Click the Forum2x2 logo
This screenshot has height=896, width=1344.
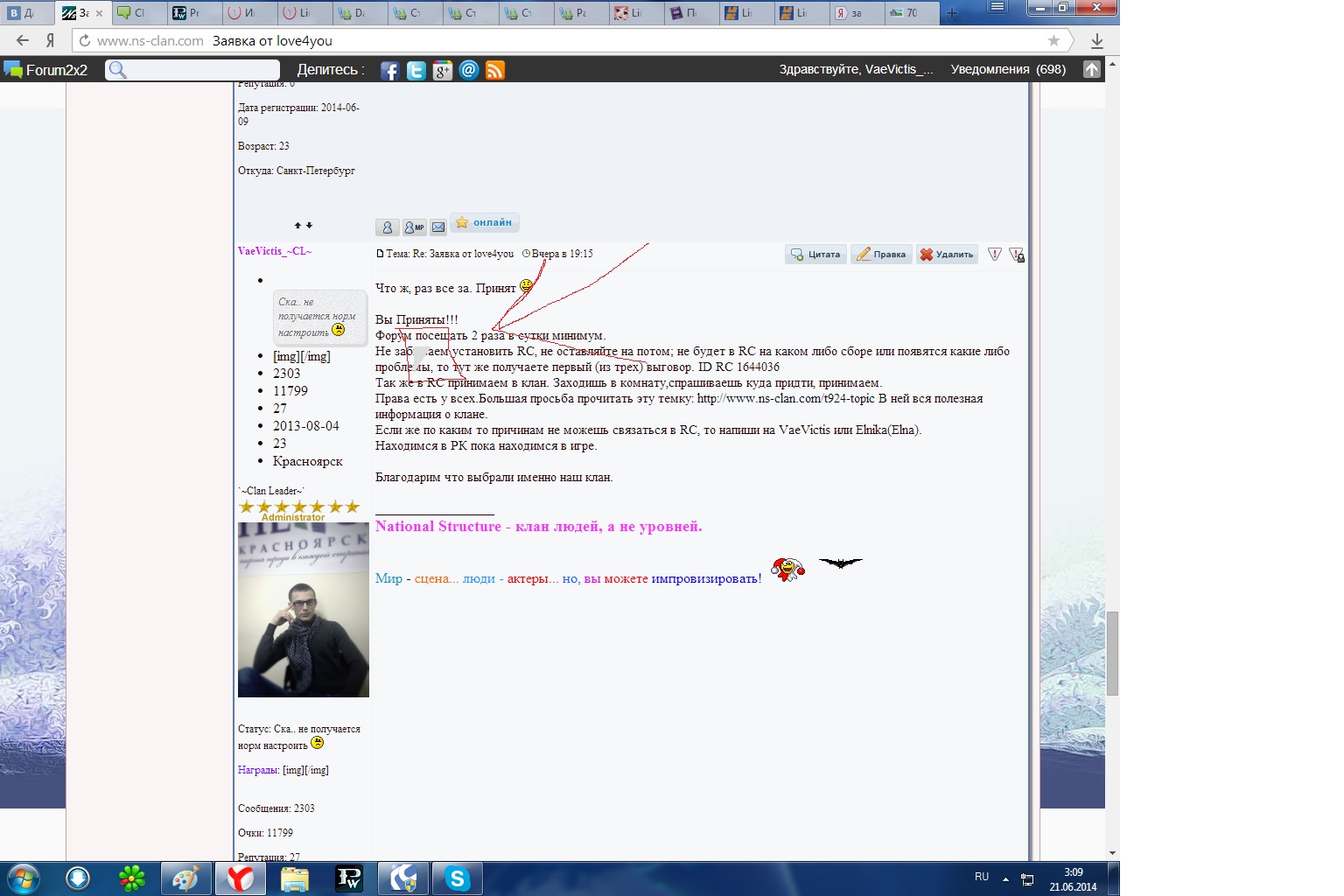pos(45,70)
